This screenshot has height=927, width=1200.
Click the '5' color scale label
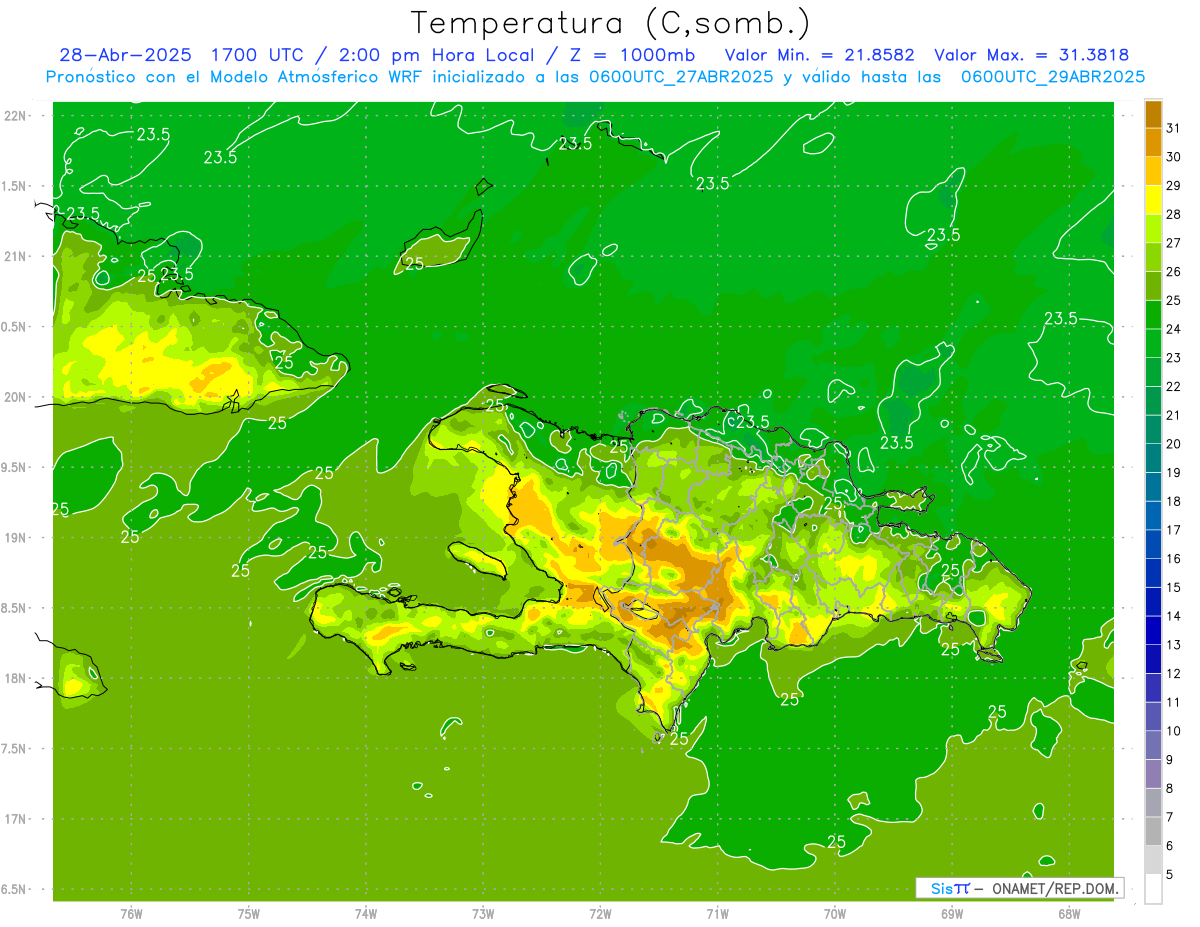pyautogui.click(x=1170, y=875)
